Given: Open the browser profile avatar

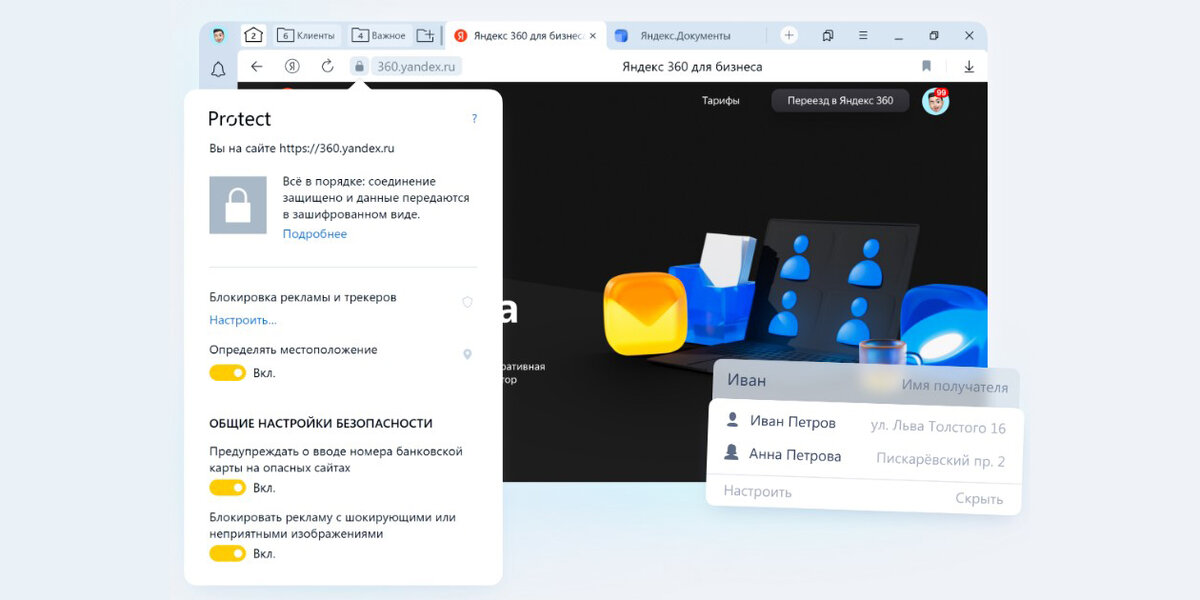Looking at the screenshot, I should pyautogui.click(x=218, y=36).
